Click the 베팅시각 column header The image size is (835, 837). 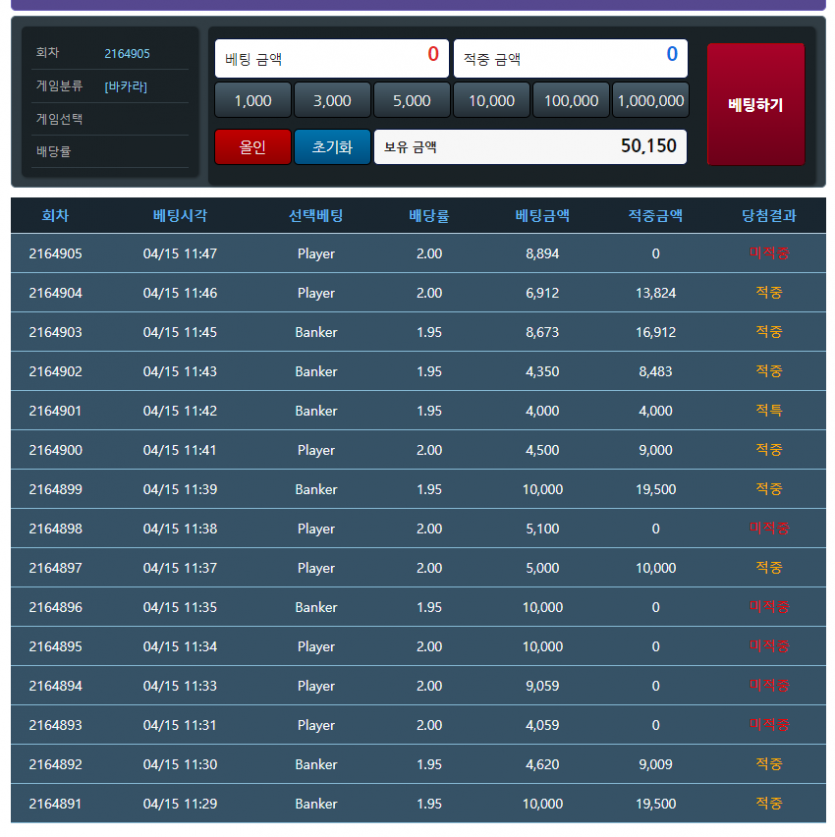pyautogui.click(x=180, y=215)
